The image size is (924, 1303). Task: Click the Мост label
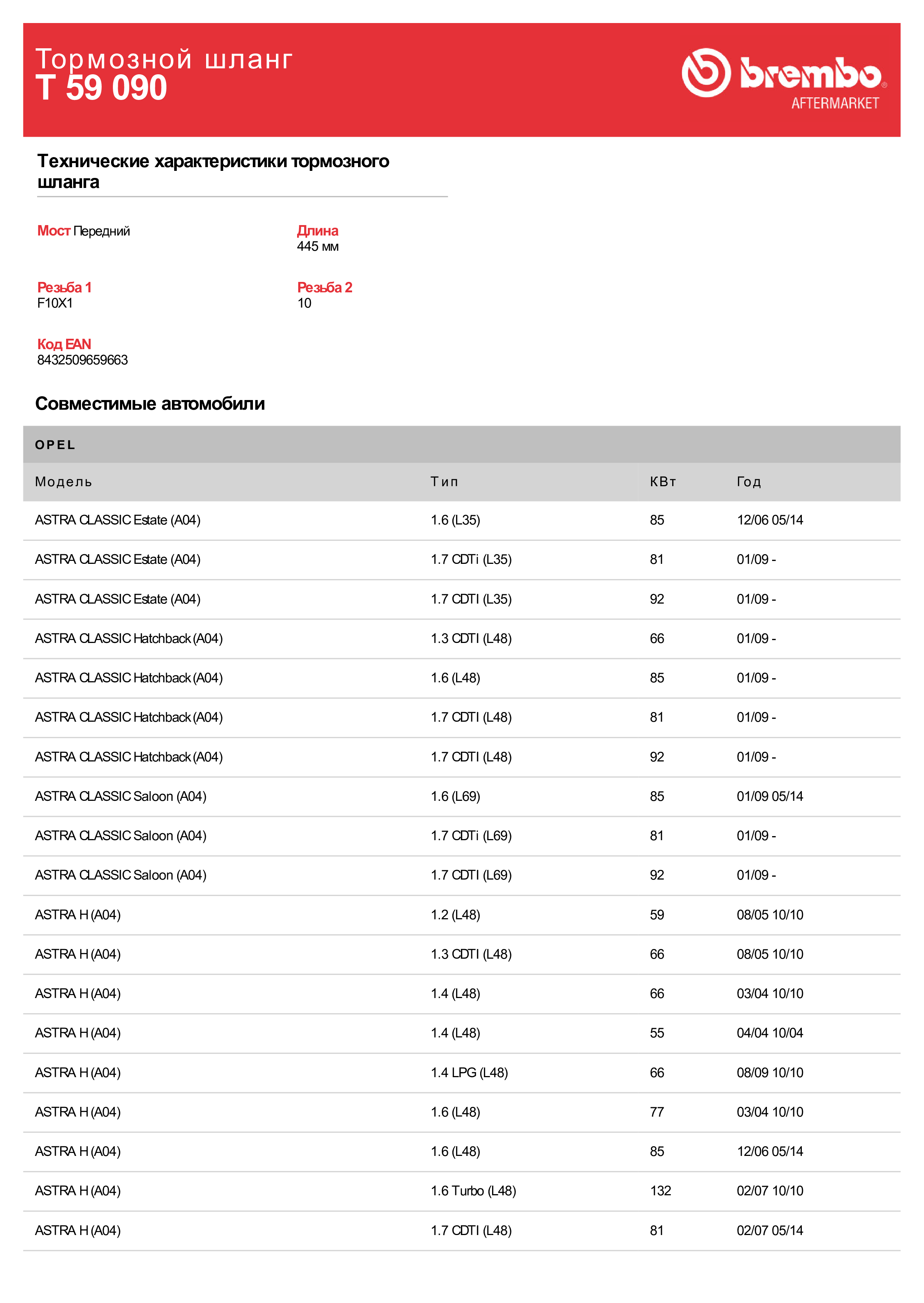(x=53, y=230)
